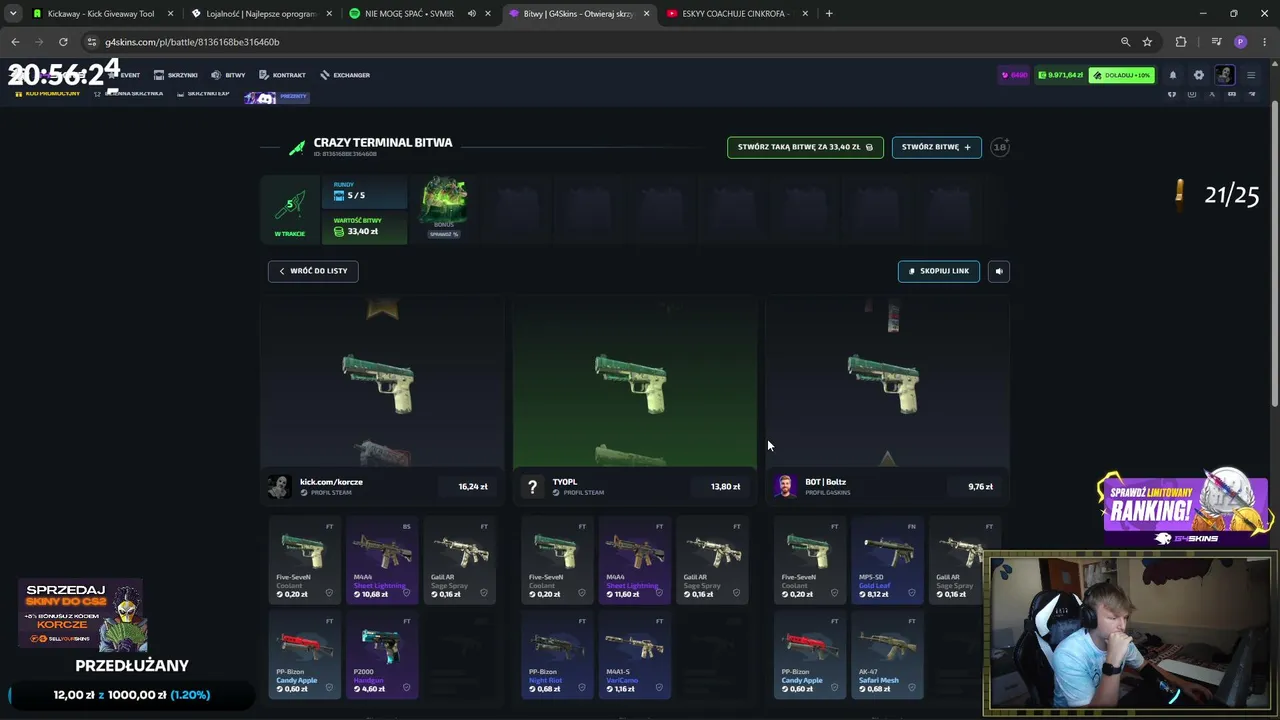The width and height of the screenshot is (1280, 720).
Task: Bookmark this page with the star icon
Action: (1147, 42)
